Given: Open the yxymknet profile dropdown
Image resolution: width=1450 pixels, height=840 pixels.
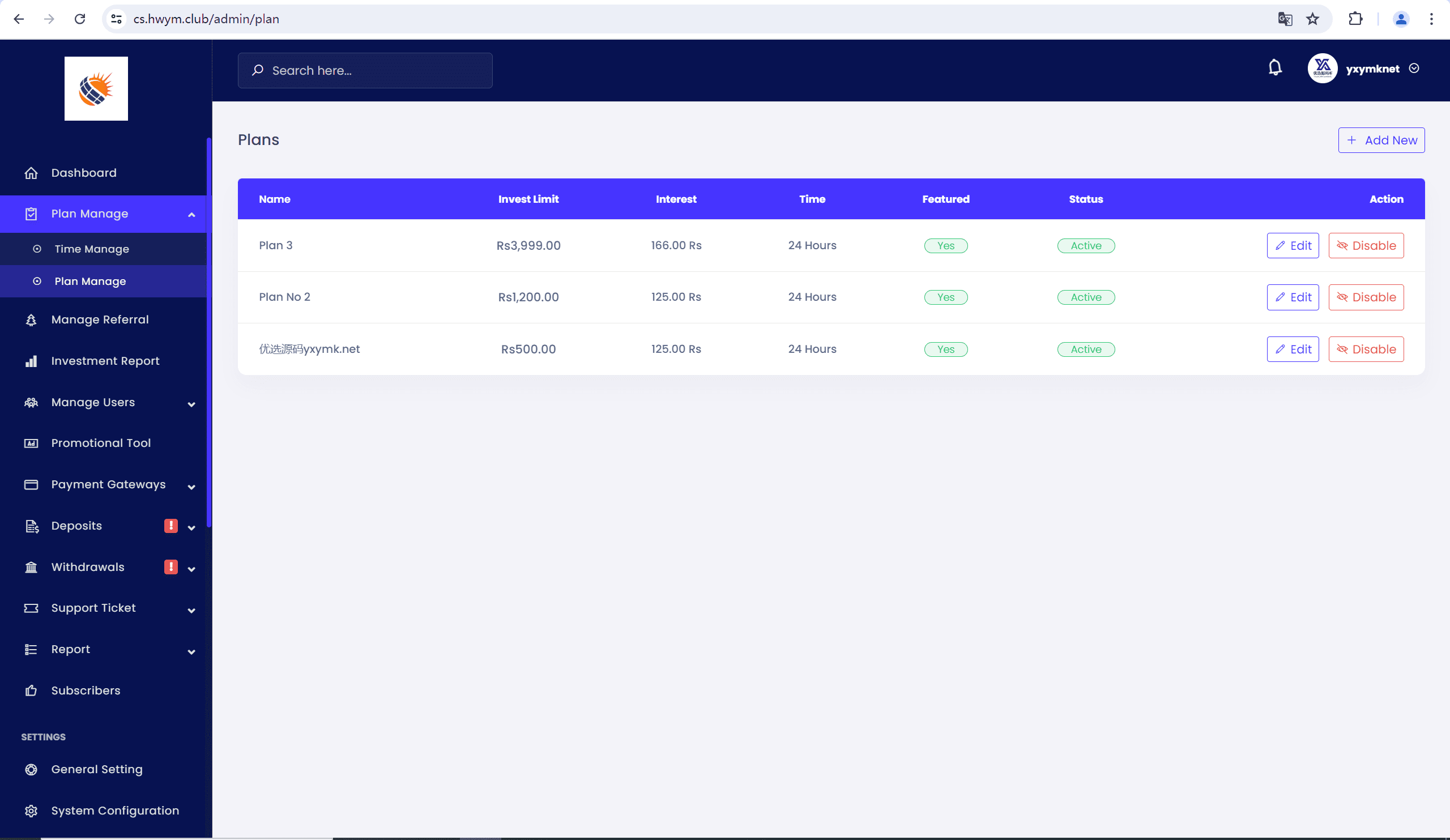Looking at the screenshot, I should (1414, 69).
